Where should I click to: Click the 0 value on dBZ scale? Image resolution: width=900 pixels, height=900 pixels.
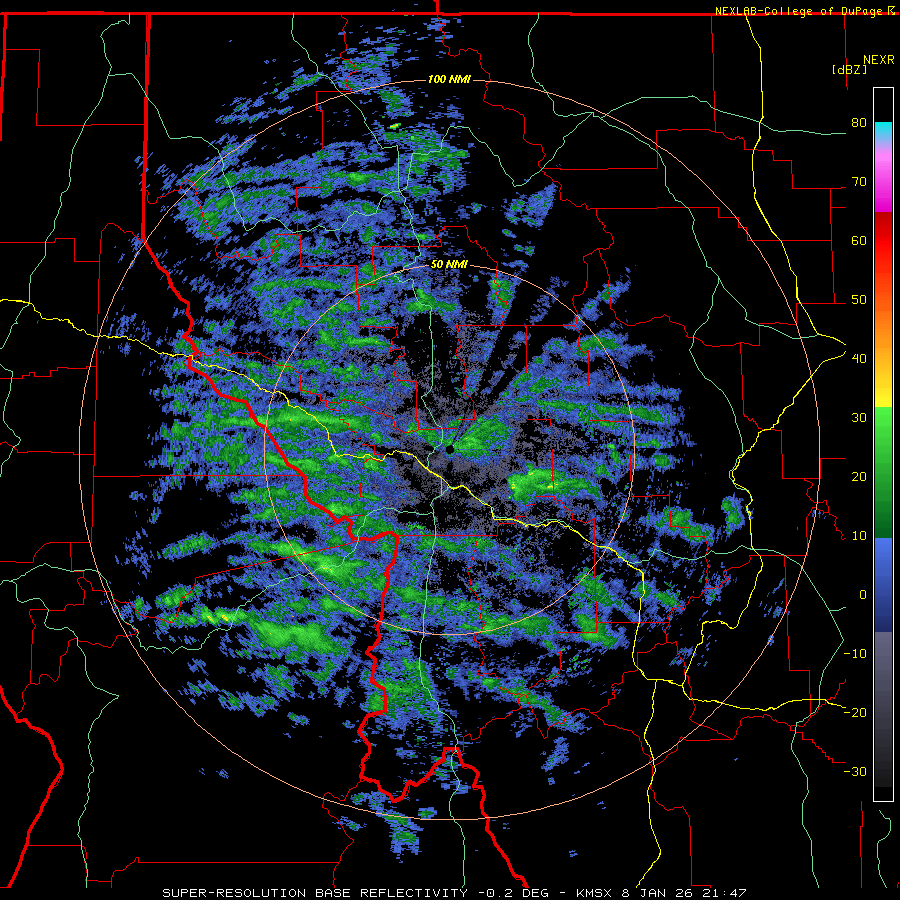[x=863, y=595]
